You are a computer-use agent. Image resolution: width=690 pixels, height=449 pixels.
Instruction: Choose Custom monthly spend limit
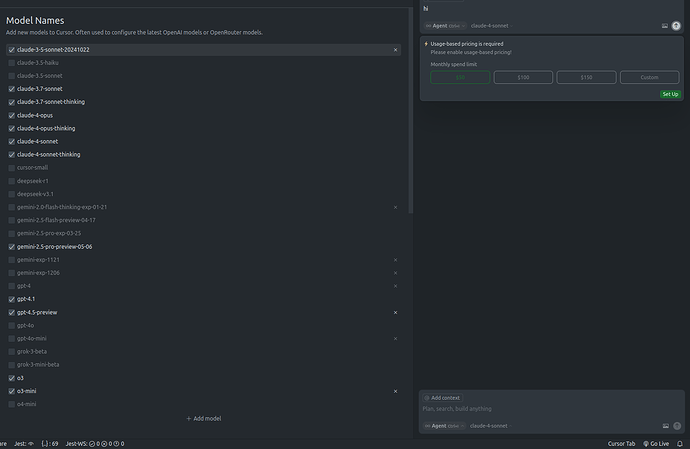[x=650, y=77]
